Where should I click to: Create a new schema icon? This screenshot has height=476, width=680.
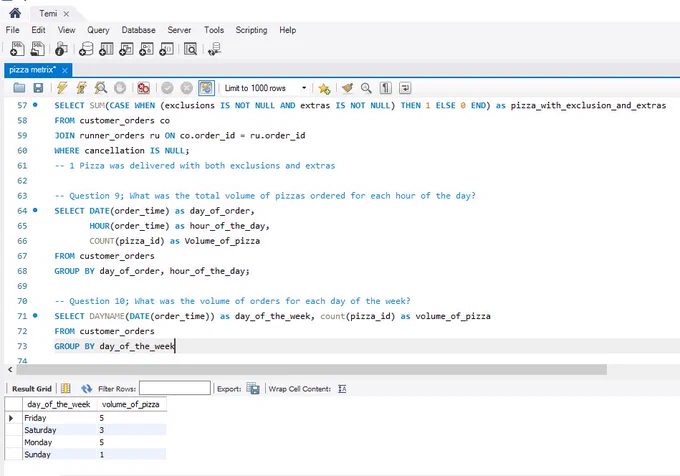click(86, 49)
